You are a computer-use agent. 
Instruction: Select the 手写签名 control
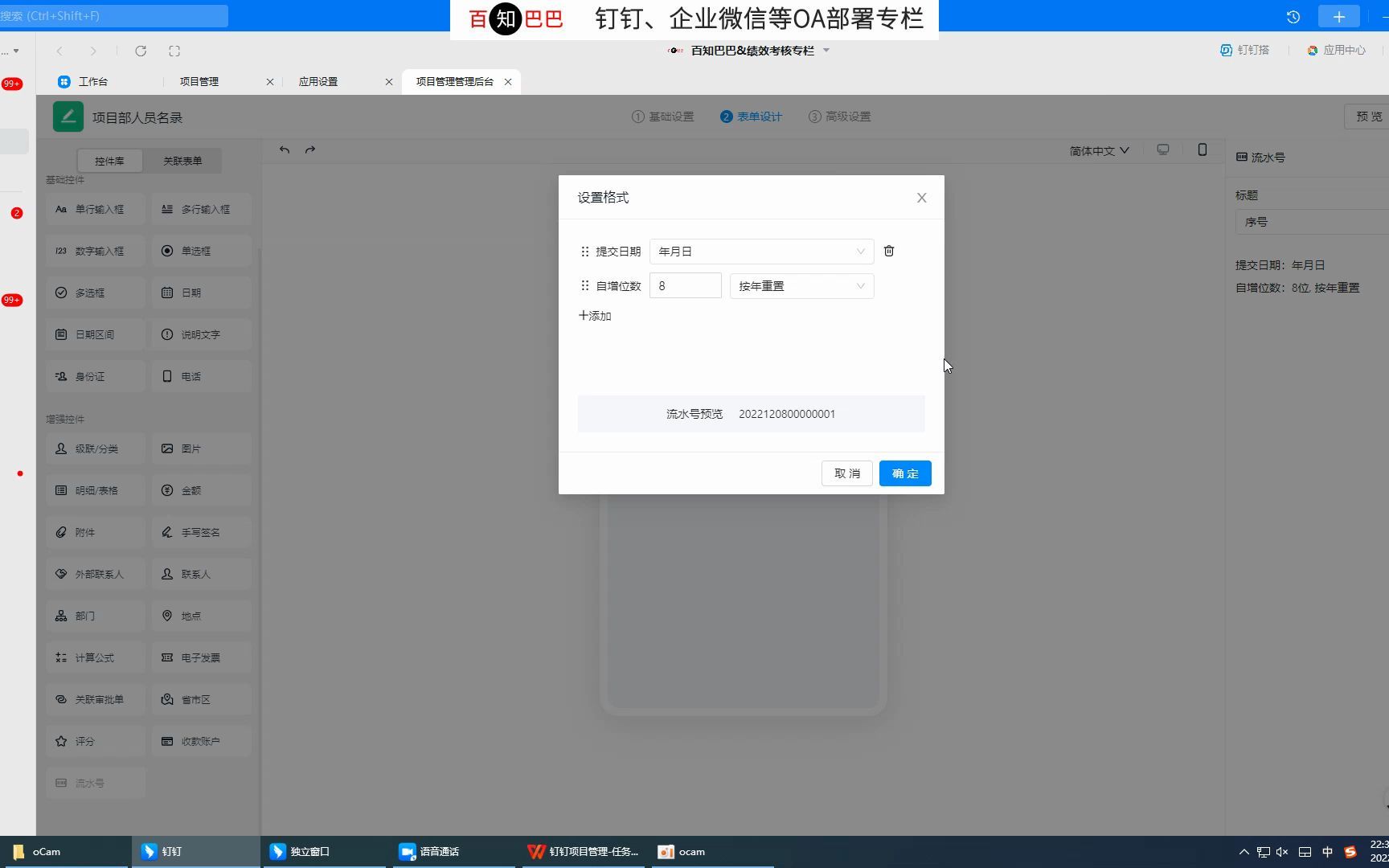(x=202, y=532)
